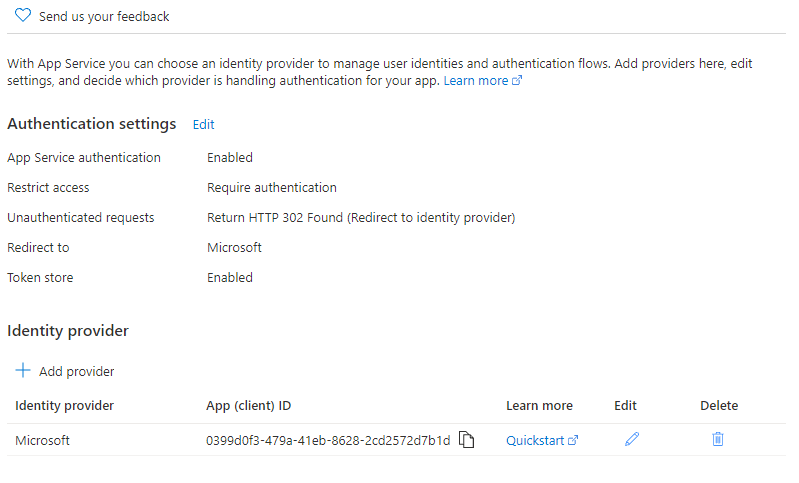Click Add provider text
Viewport: 799px width, 483px height.
pyautogui.click(x=77, y=371)
